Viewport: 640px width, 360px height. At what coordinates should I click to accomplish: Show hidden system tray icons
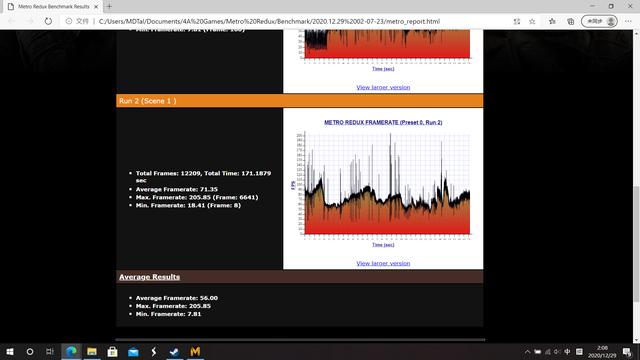(x=527, y=351)
